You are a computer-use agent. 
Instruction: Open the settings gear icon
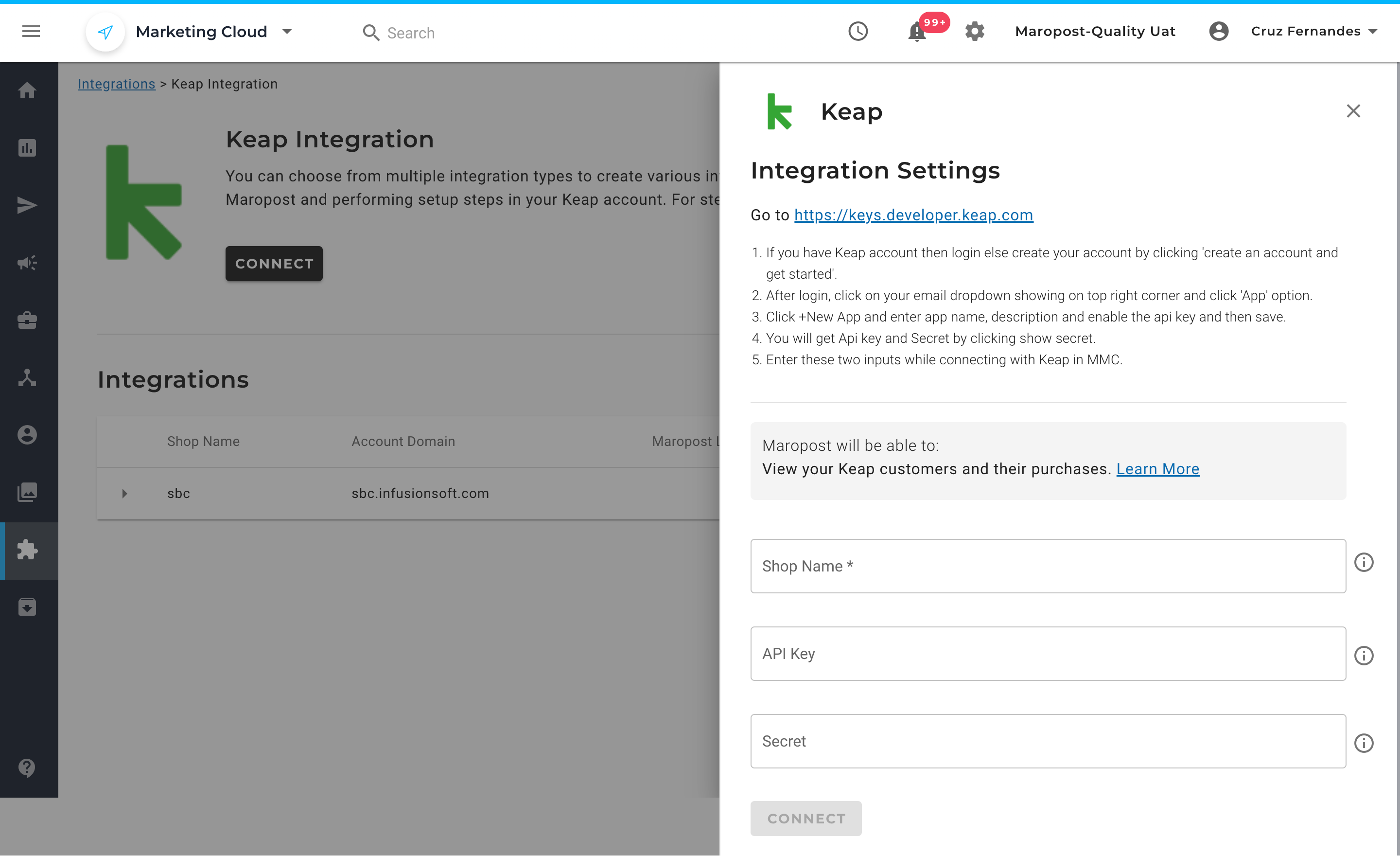tap(975, 31)
